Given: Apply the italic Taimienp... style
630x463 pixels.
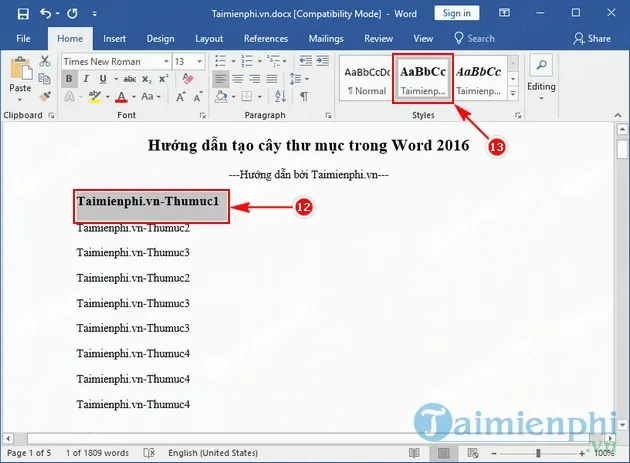Looking at the screenshot, I should (479, 80).
